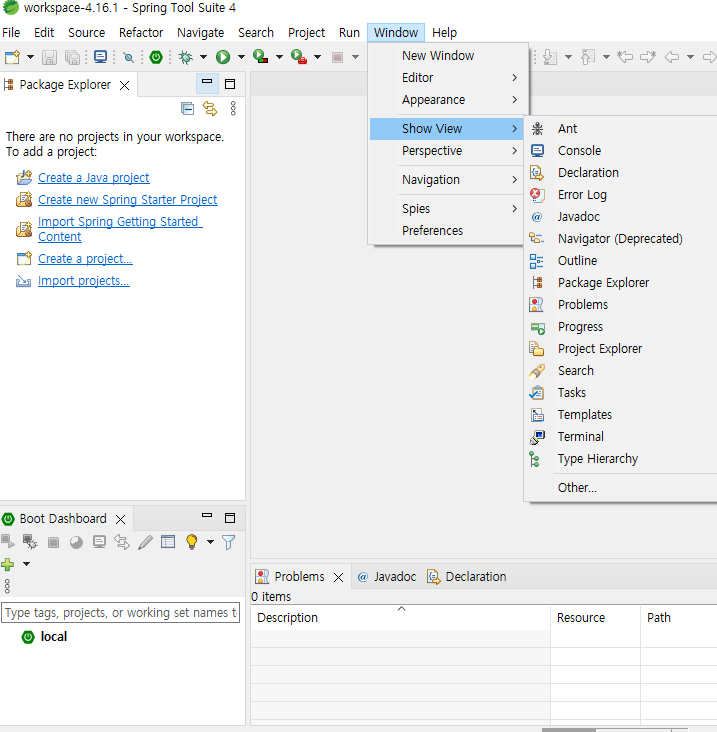Click the Next Annotation toolbar icon
This screenshot has height=732, width=717.
point(550,57)
